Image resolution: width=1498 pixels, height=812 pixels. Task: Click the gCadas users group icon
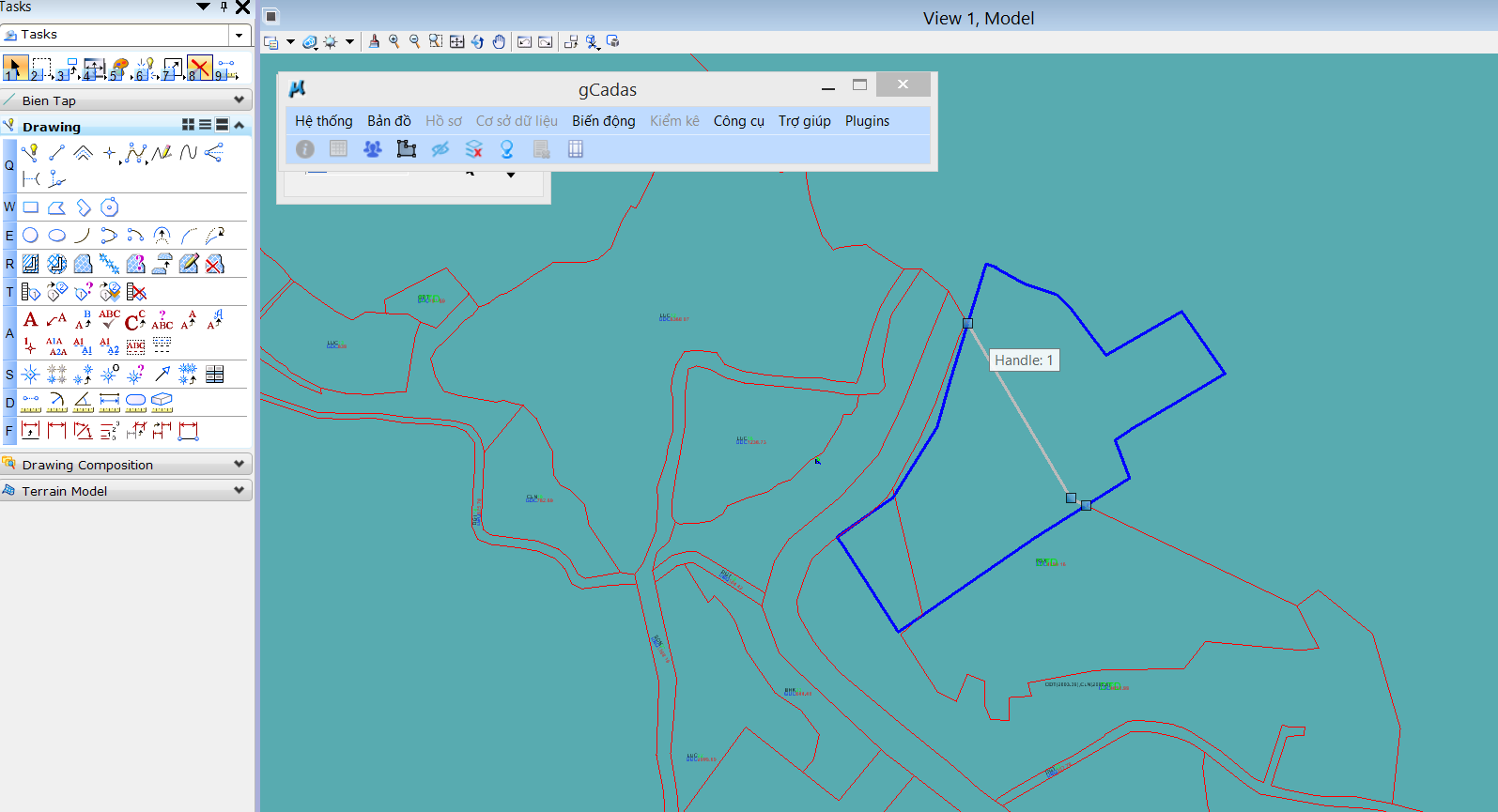pyautogui.click(x=373, y=149)
